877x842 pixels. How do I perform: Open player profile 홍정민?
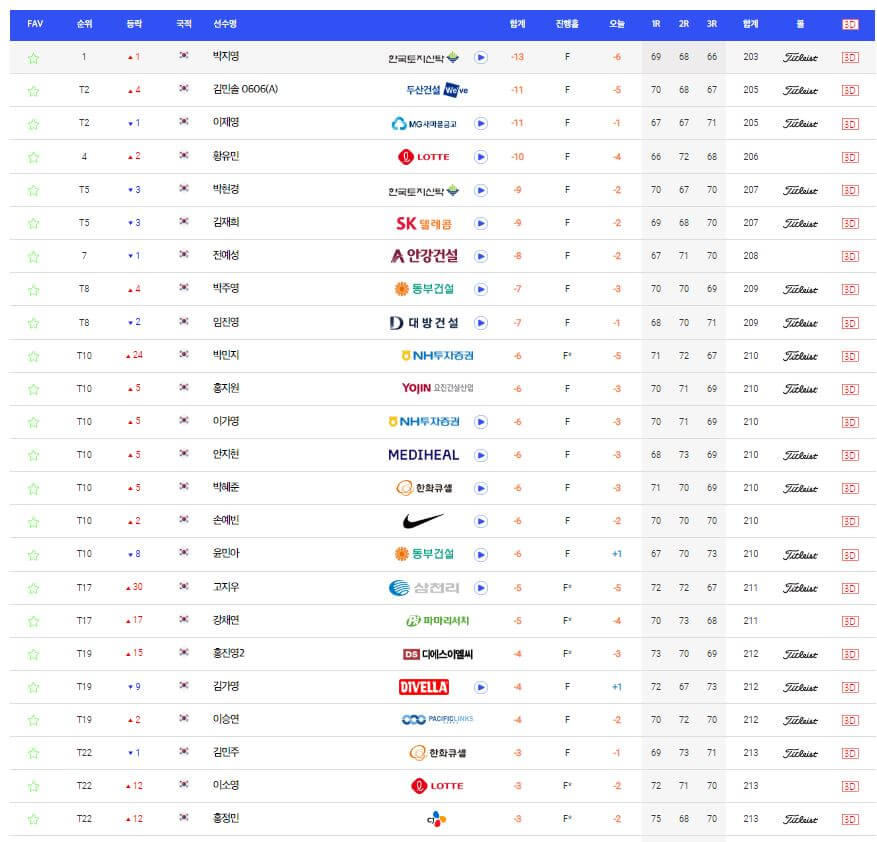226,818
